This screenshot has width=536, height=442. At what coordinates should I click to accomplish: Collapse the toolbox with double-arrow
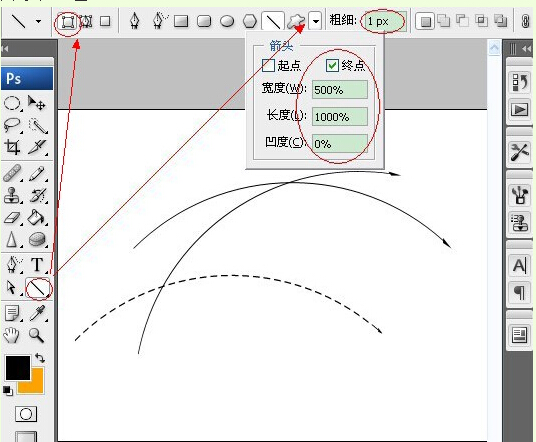click(5, 49)
